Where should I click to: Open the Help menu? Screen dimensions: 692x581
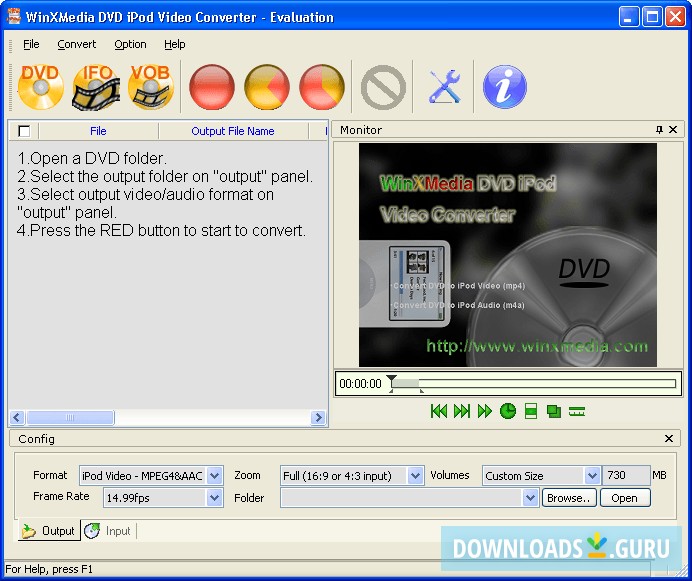click(x=175, y=44)
